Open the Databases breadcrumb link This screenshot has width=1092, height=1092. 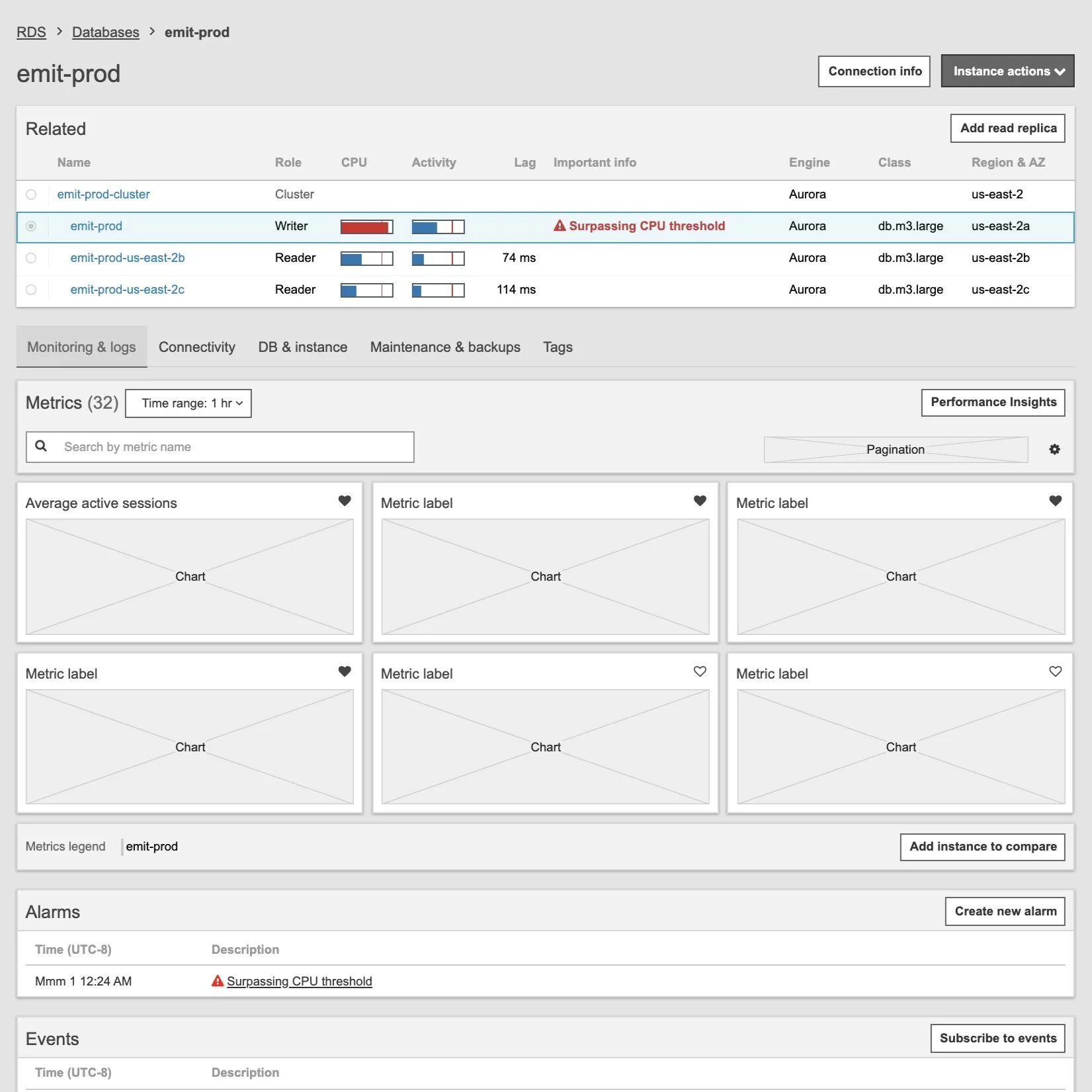105,32
